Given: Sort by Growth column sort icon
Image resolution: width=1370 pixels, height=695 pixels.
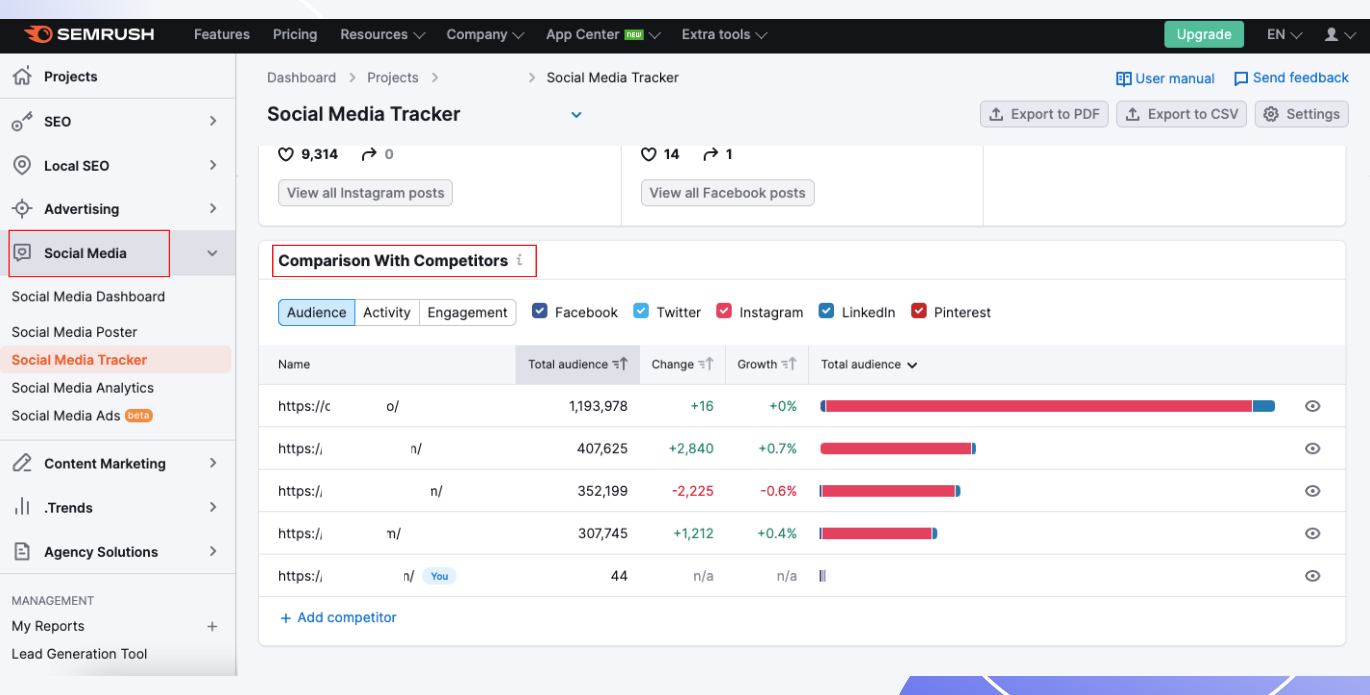Looking at the screenshot, I should [x=789, y=364].
